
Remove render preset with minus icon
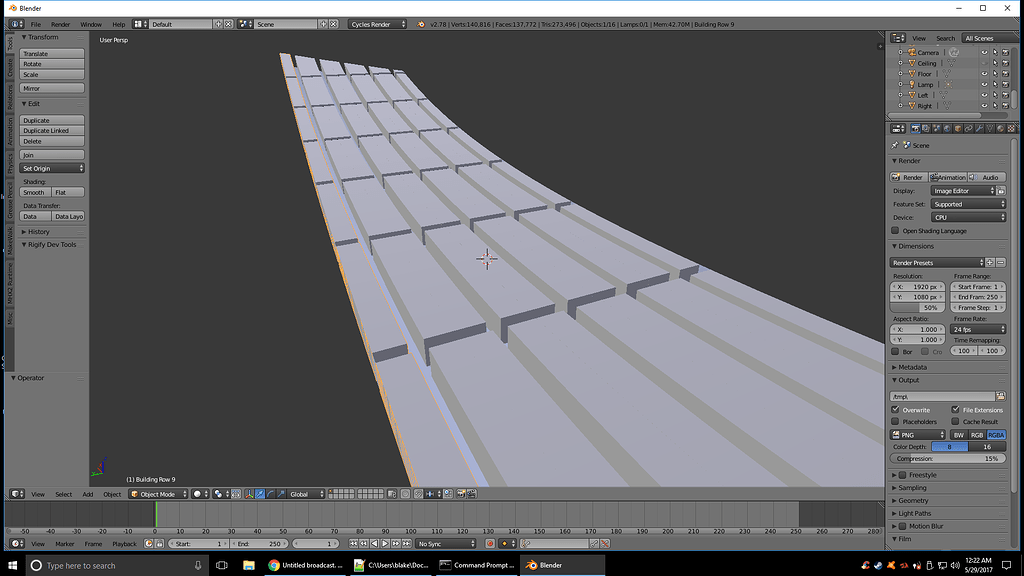tap(1000, 263)
